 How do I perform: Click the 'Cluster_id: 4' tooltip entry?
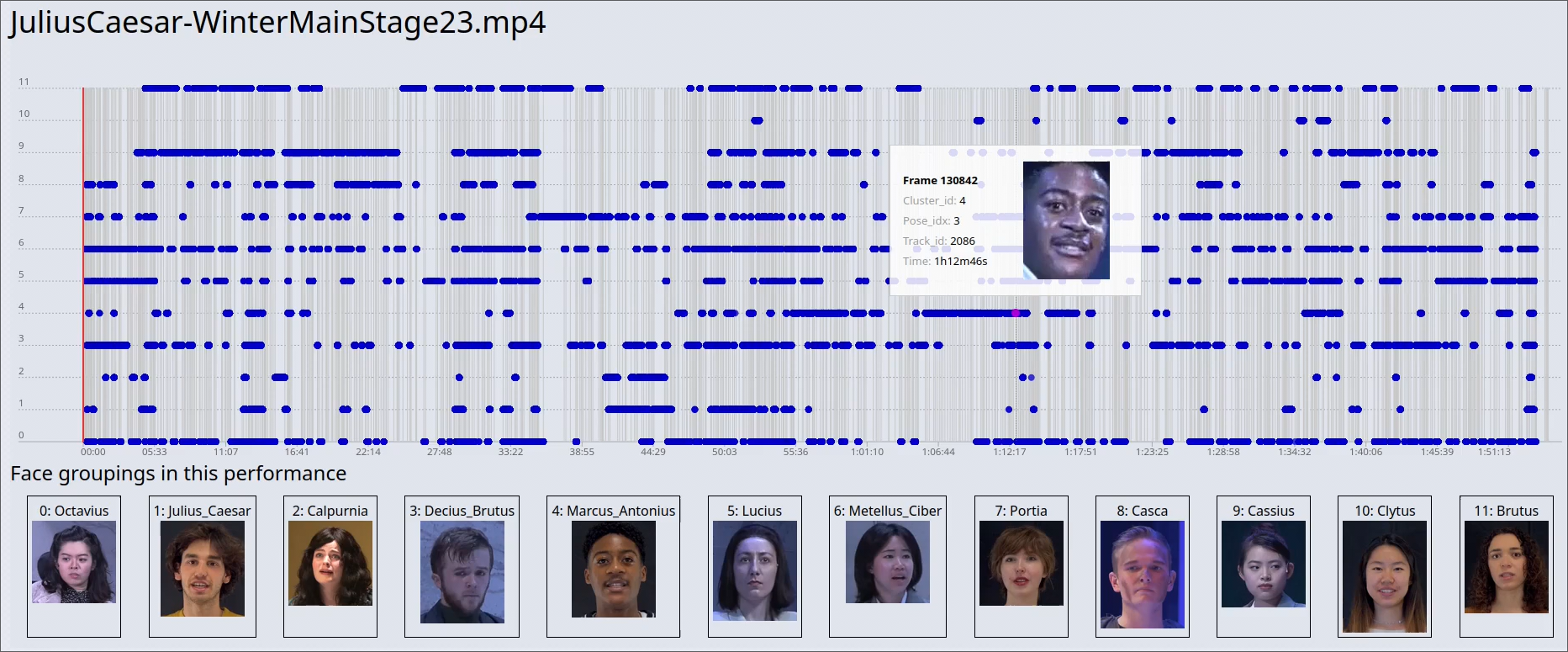click(934, 201)
